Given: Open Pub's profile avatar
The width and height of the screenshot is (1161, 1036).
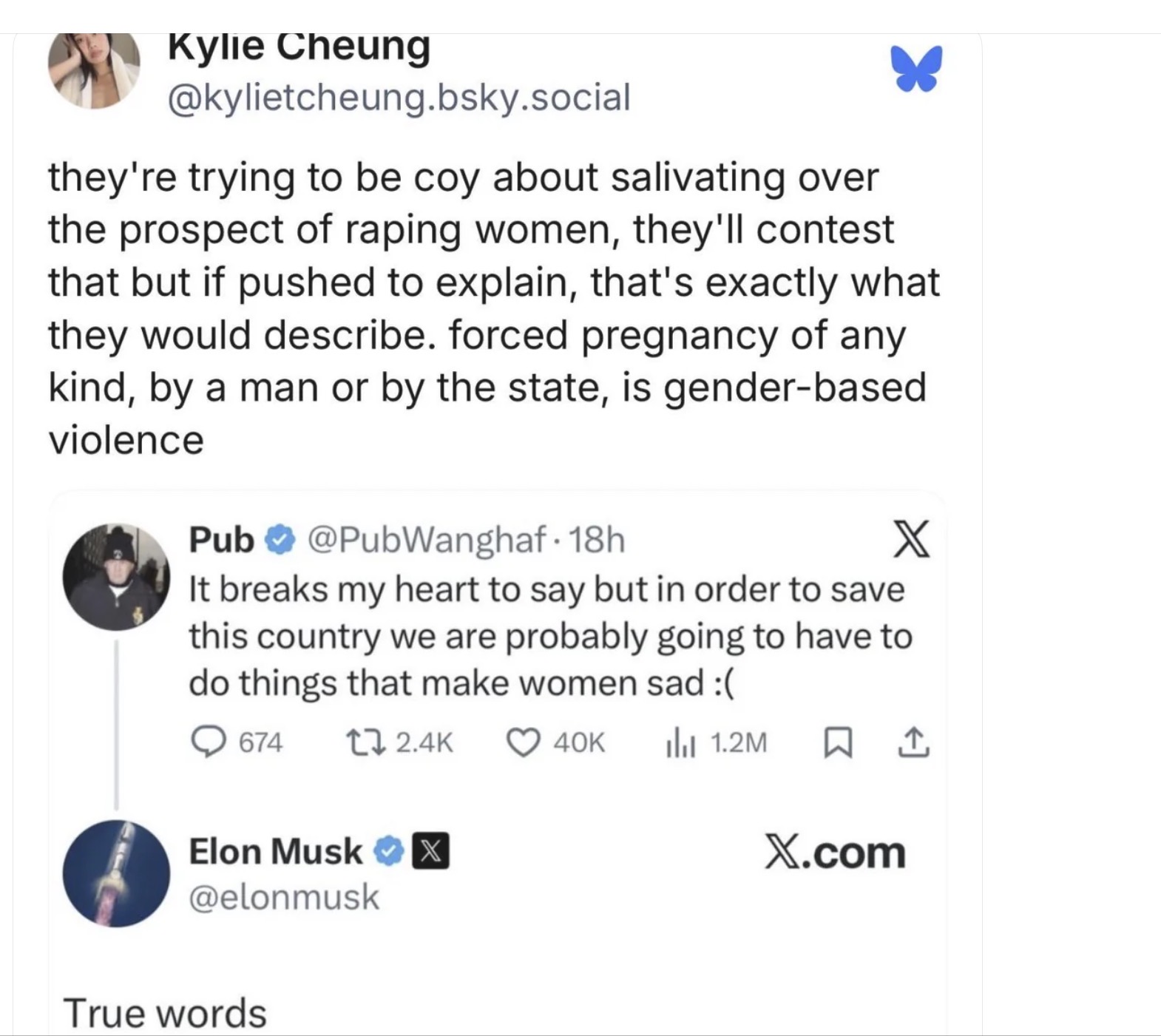Looking at the screenshot, I should 116,577.
